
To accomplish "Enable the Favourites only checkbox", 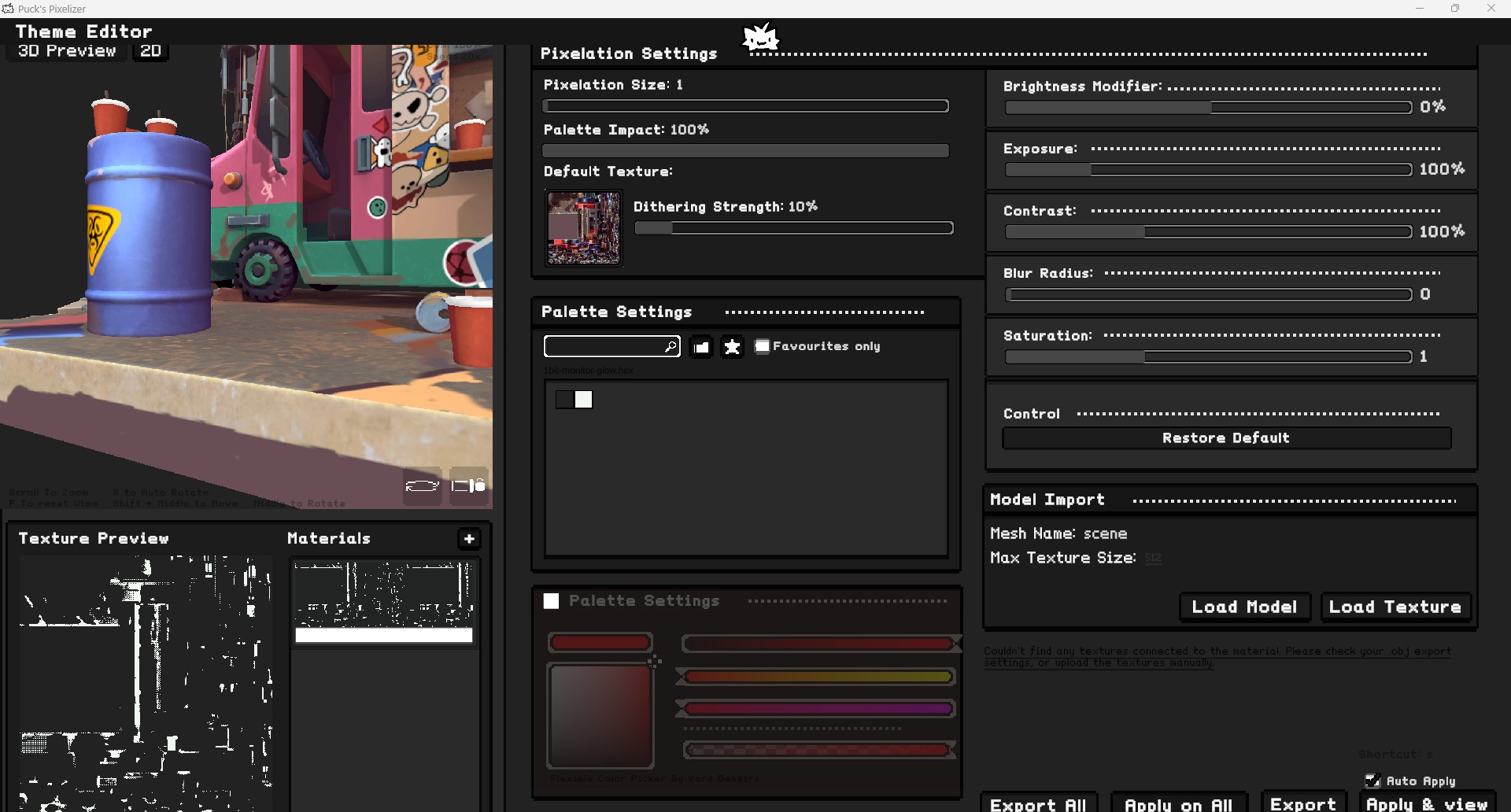I will click(762, 346).
